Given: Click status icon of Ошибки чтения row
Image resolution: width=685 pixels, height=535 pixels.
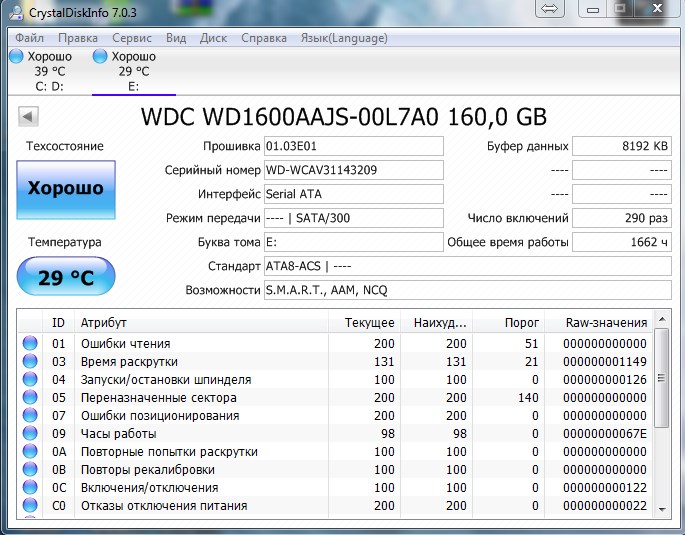Looking at the screenshot, I should (x=30, y=343).
